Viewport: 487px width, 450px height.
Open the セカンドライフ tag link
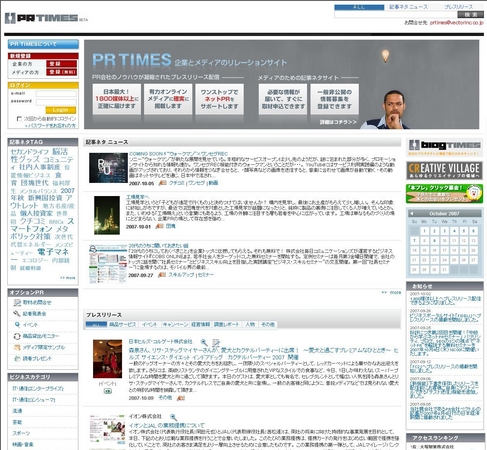[x=30, y=152]
